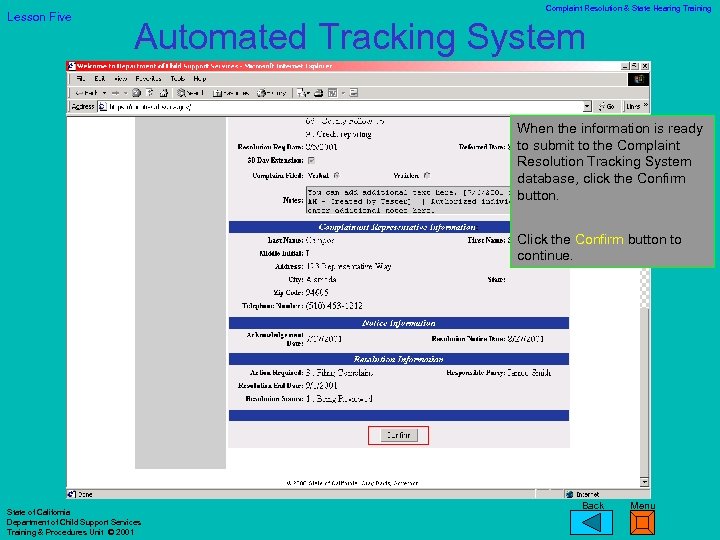Click the browser scrollbar down arrow

click(644, 482)
